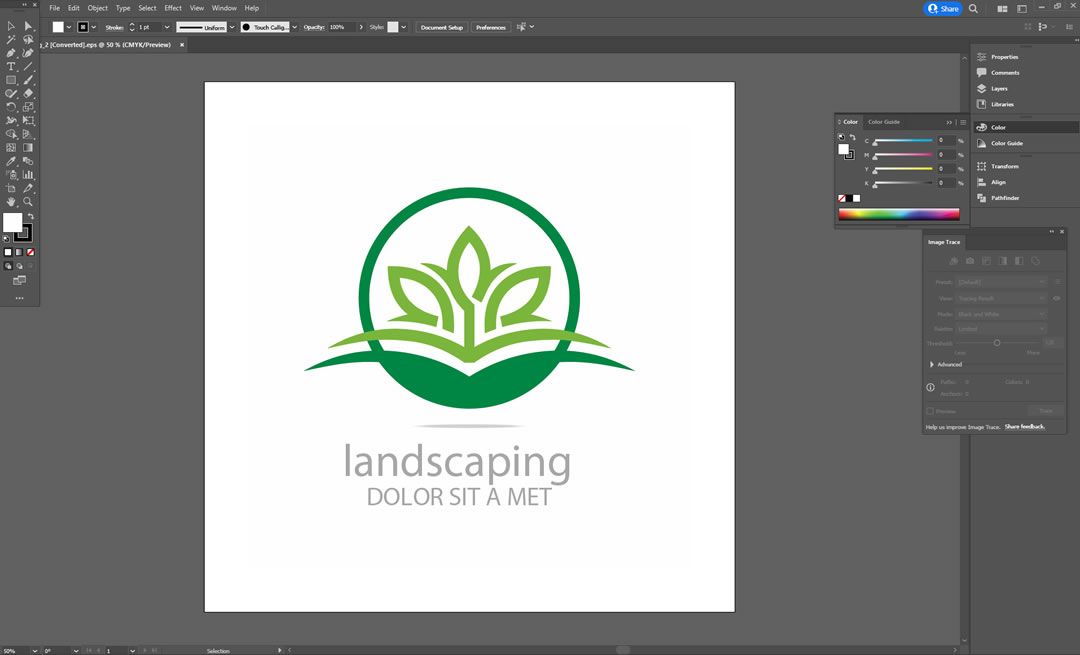Open the Effect menu
This screenshot has width=1080, height=655.
(173, 8)
